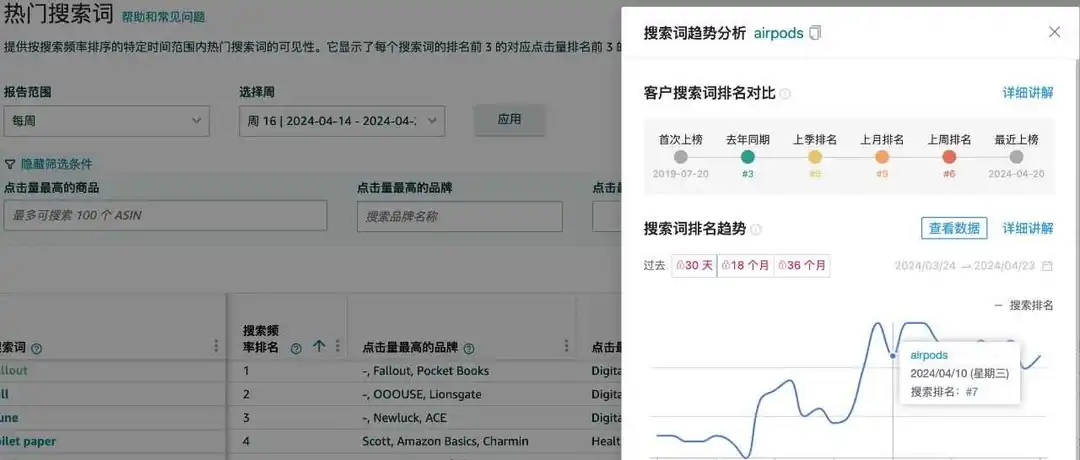Click the cell '-, OOOUSE, Lionsgate'
The image size is (1080, 460).
tap(422, 395)
